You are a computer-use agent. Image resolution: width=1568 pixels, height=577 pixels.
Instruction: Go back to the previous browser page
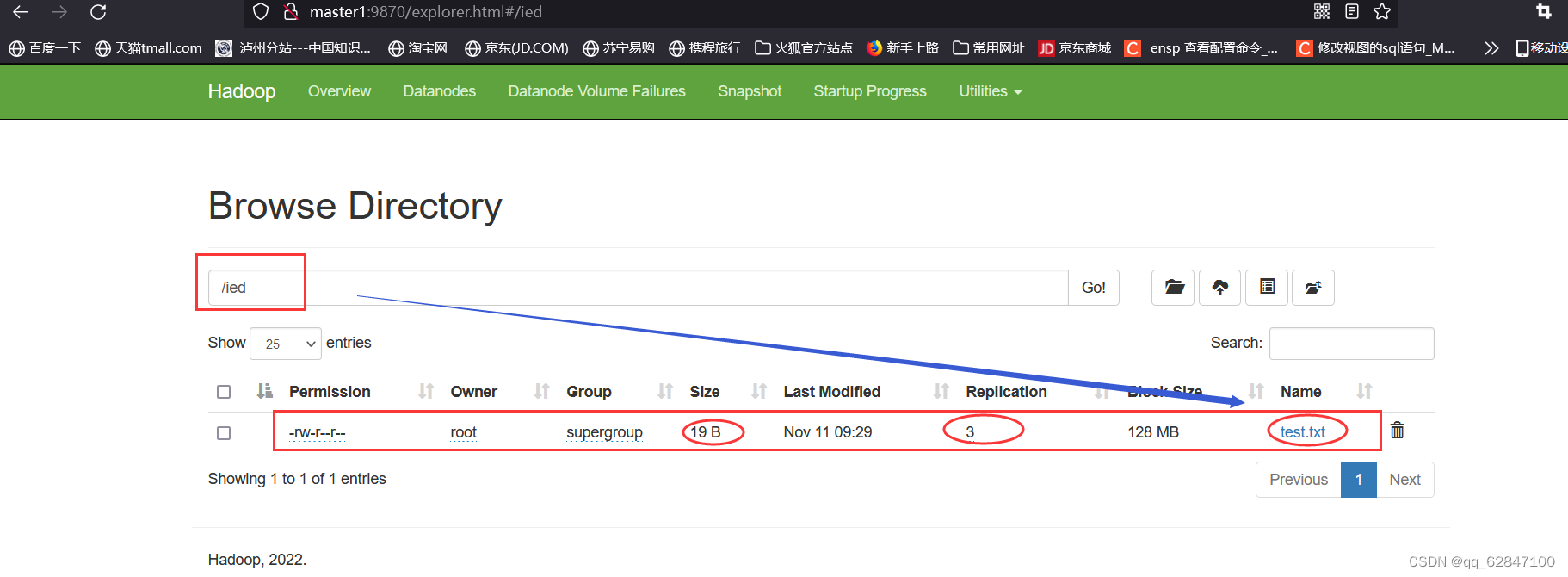pos(21,12)
